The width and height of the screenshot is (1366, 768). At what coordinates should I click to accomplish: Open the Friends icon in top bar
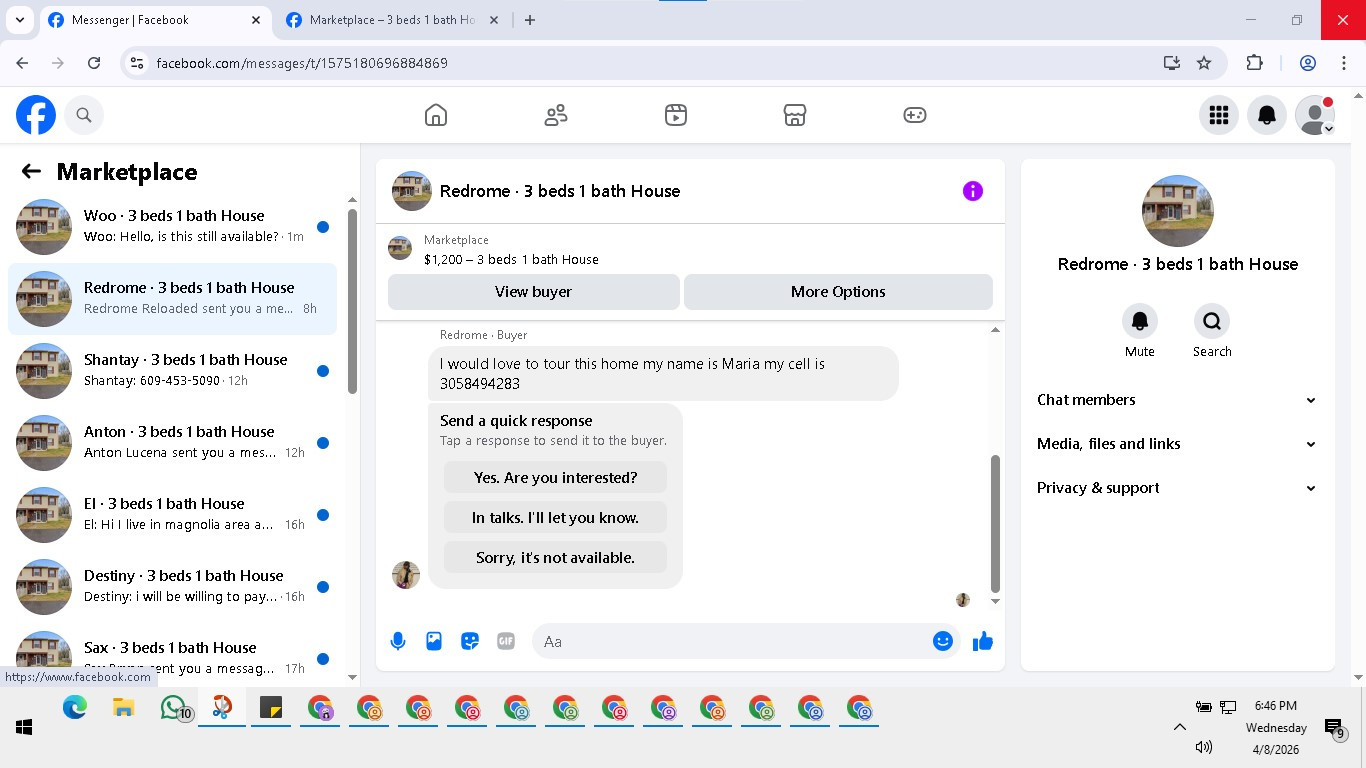click(556, 115)
